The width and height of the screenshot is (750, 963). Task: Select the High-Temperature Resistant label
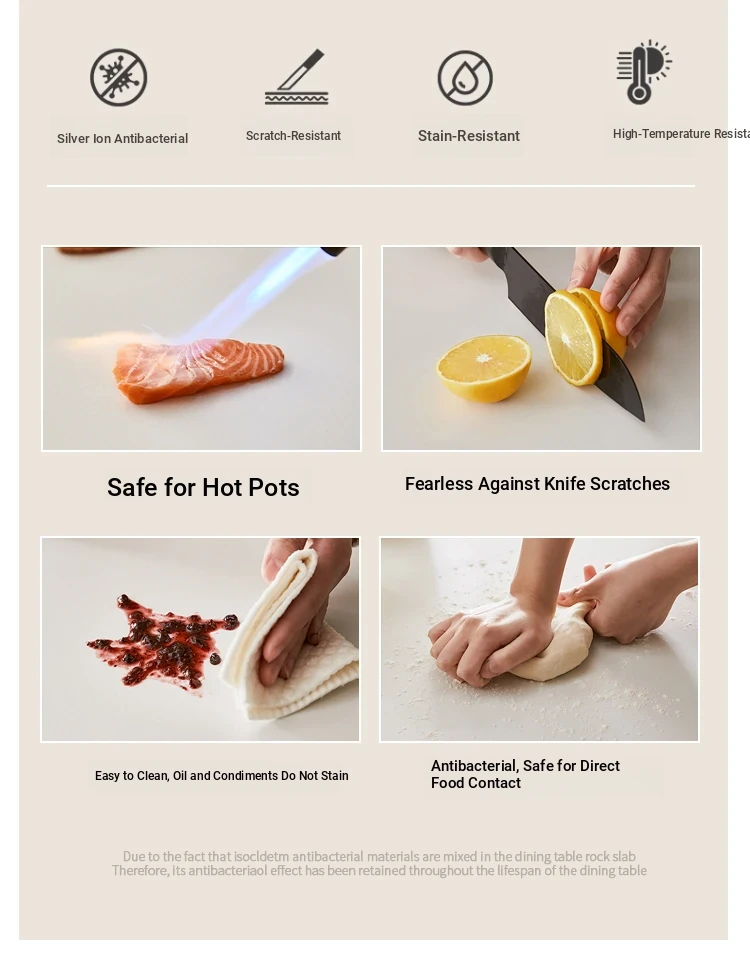click(681, 134)
